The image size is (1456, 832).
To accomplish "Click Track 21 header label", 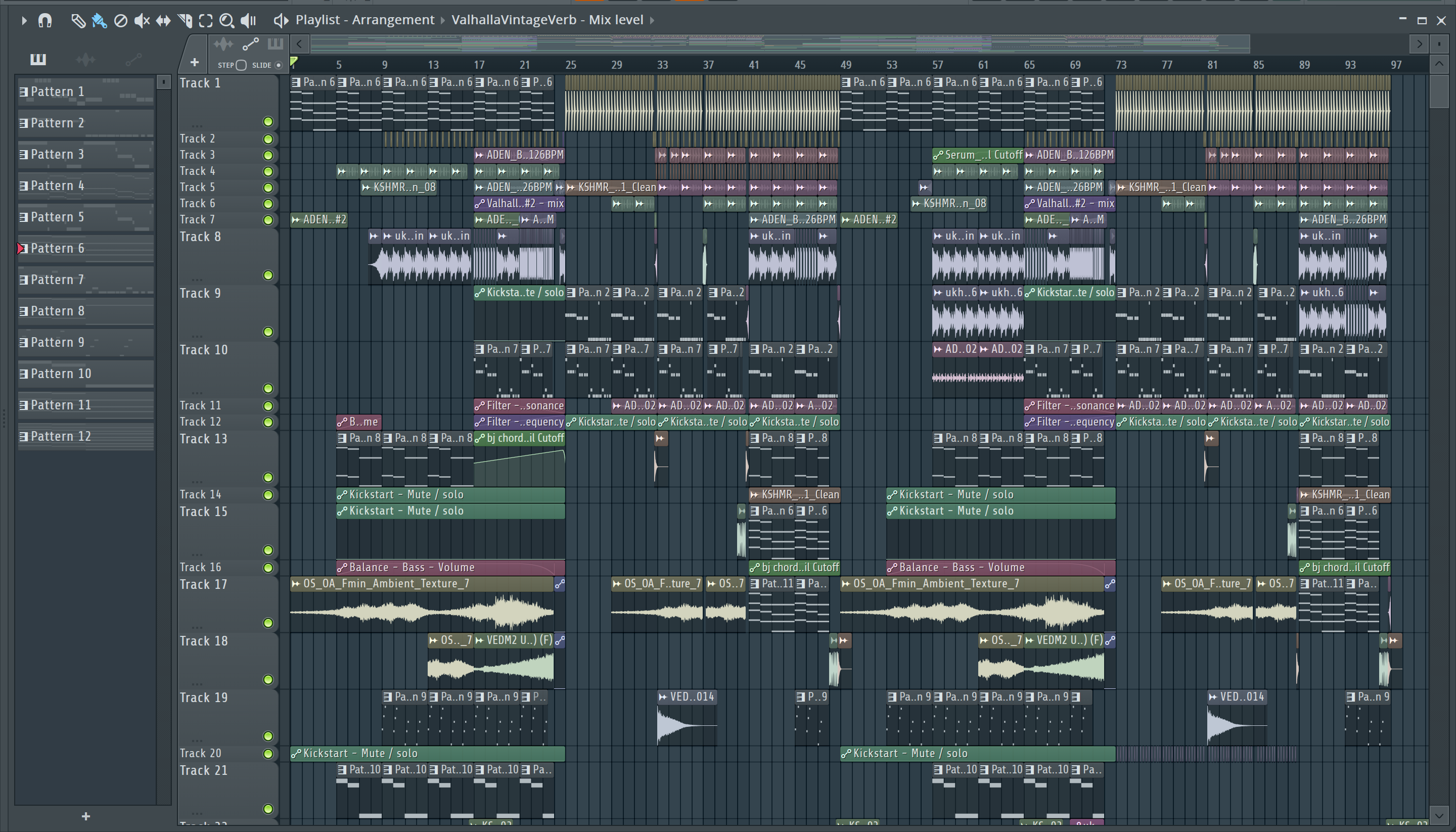I will tap(203, 771).
